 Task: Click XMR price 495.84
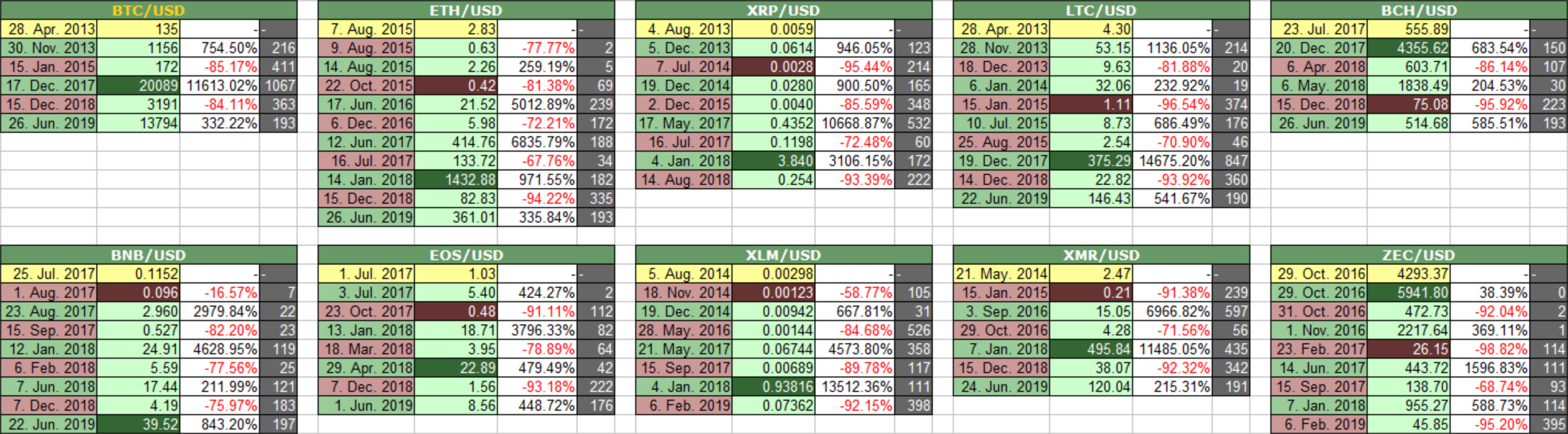[1092, 349]
